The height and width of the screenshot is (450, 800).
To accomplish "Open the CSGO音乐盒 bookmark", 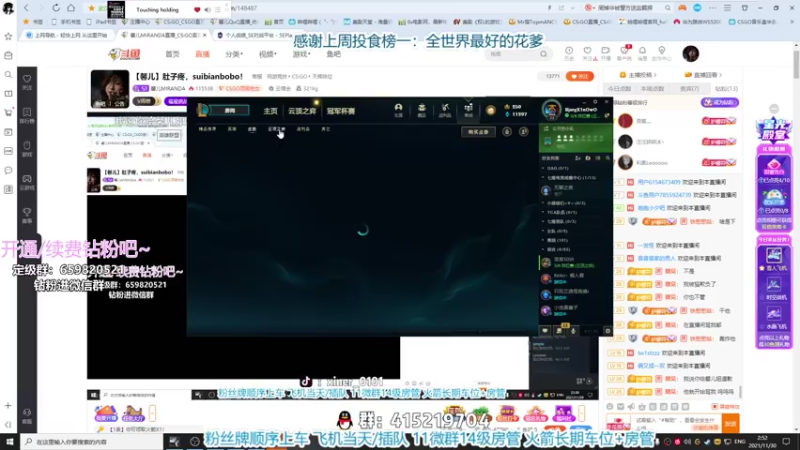I will [753, 22].
